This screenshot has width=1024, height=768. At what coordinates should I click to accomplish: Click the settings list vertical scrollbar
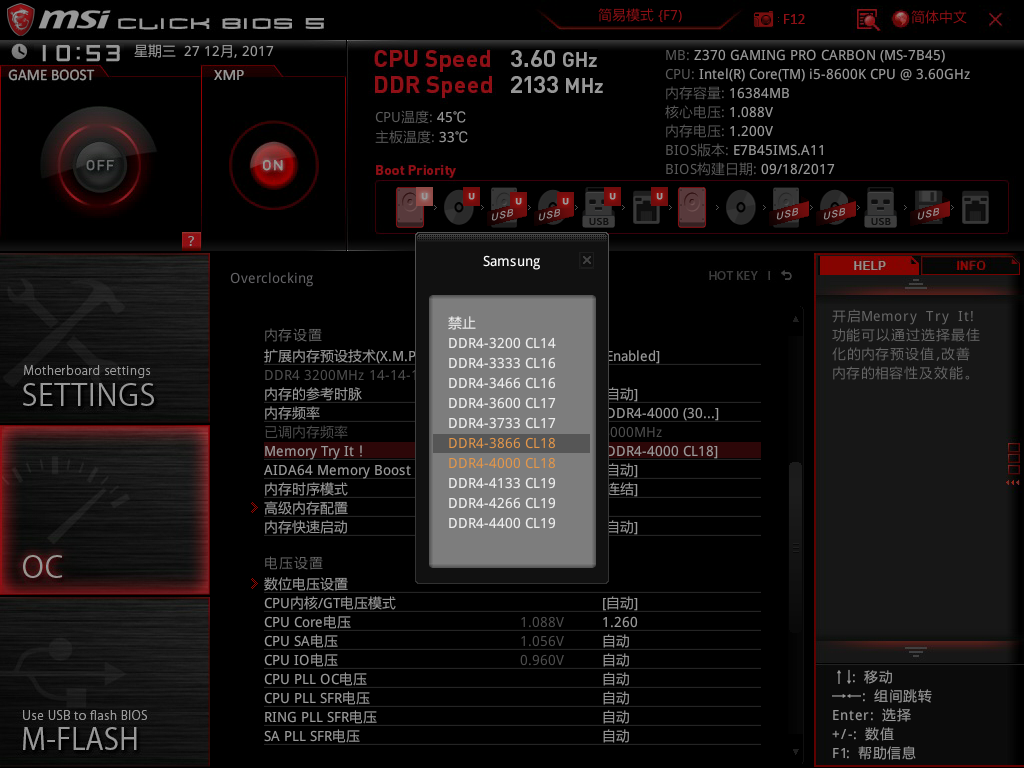(x=795, y=500)
